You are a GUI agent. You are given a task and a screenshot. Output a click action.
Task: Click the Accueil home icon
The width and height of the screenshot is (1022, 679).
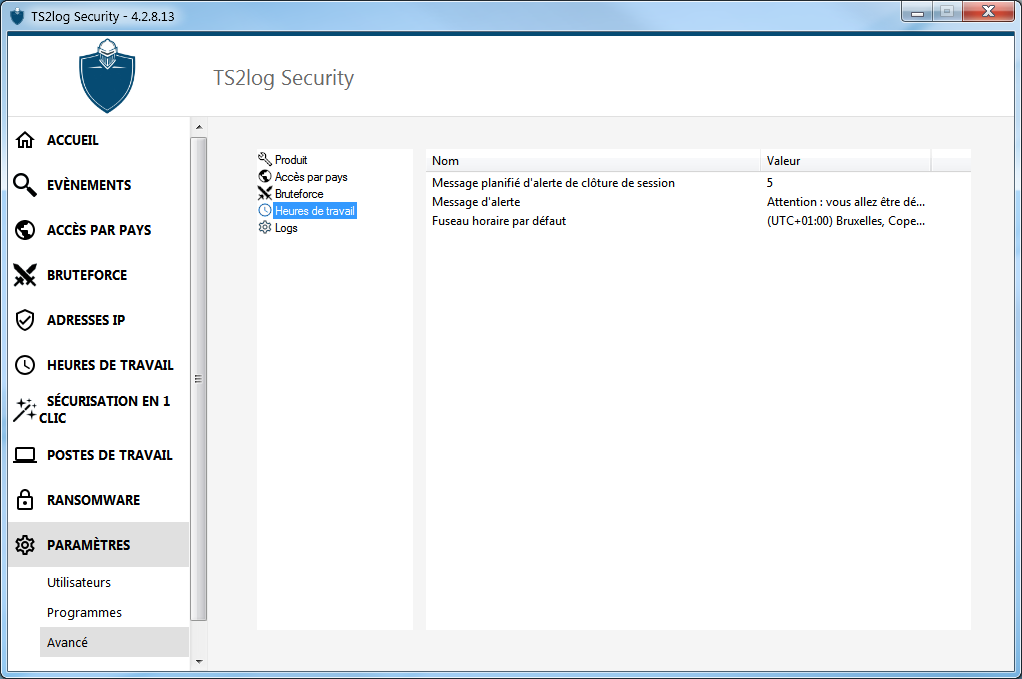coord(25,140)
